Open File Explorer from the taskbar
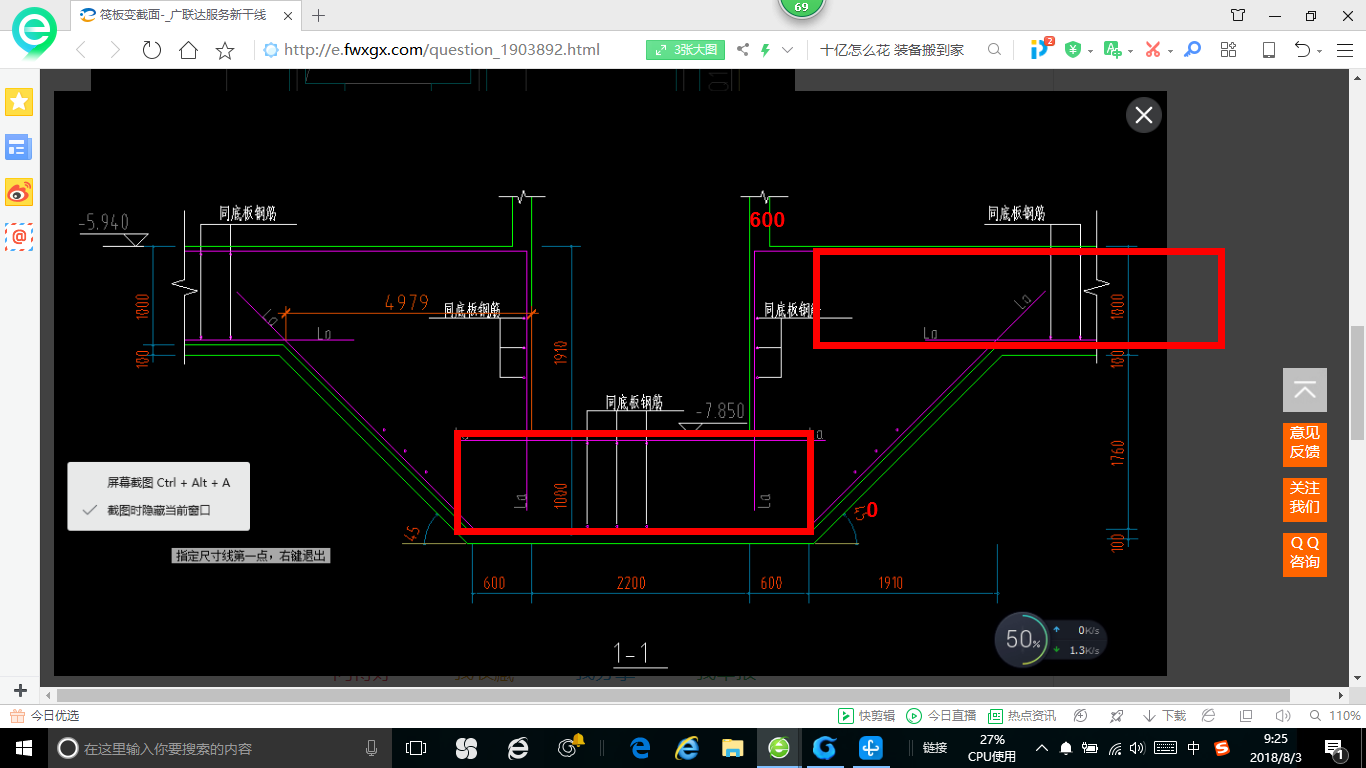1366x768 pixels. coord(733,748)
